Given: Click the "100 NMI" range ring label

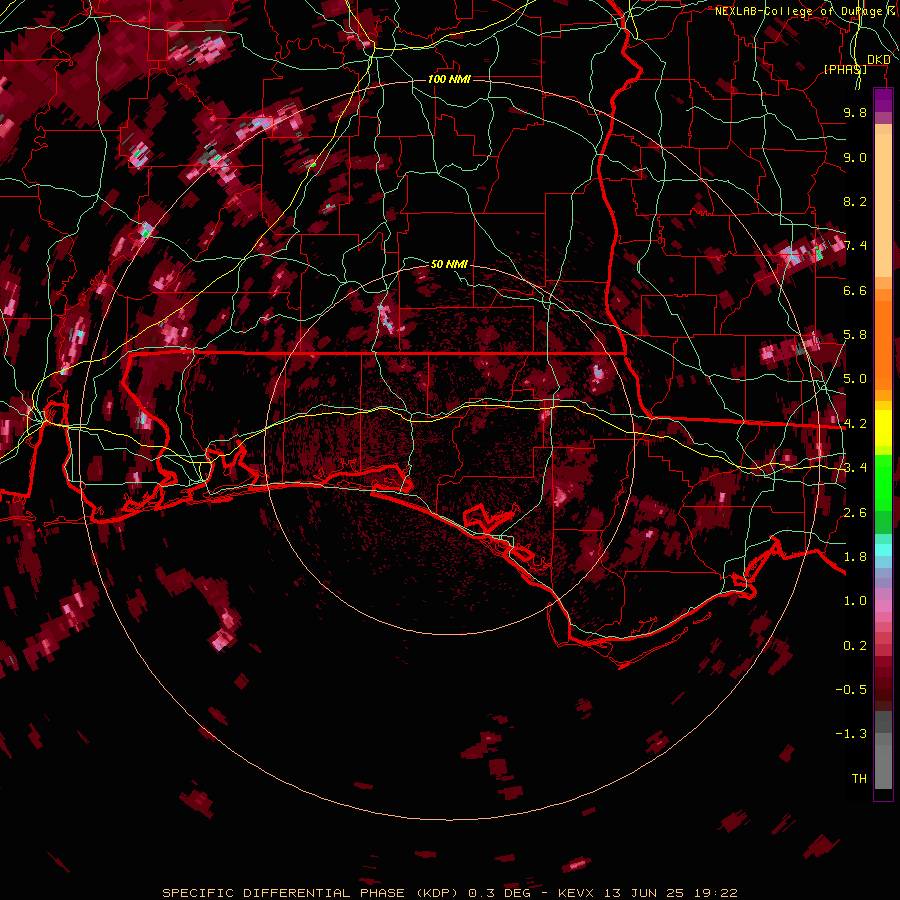Looking at the screenshot, I should (x=449, y=79).
